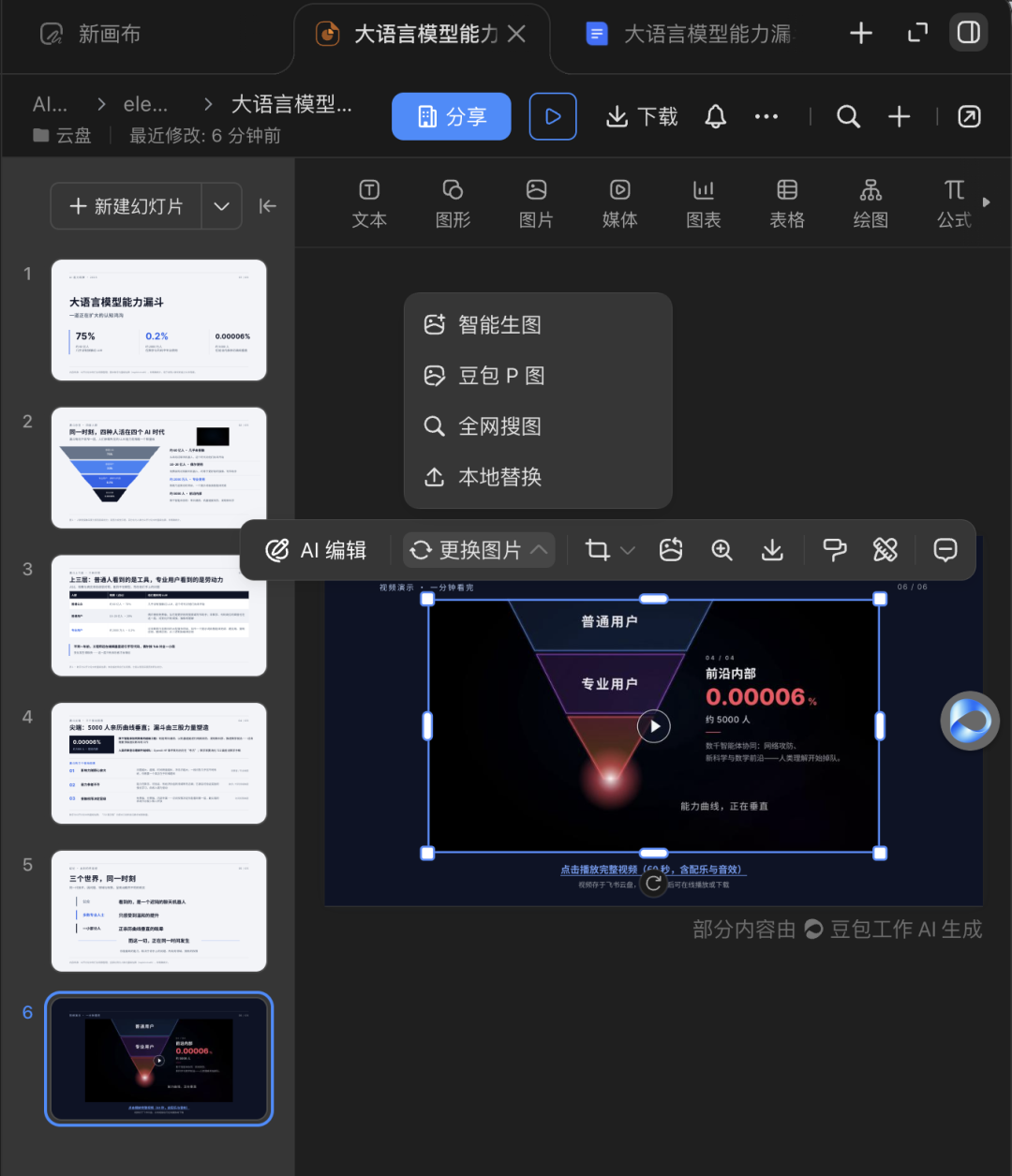Click the comment bubble icon

coord(945,550)
